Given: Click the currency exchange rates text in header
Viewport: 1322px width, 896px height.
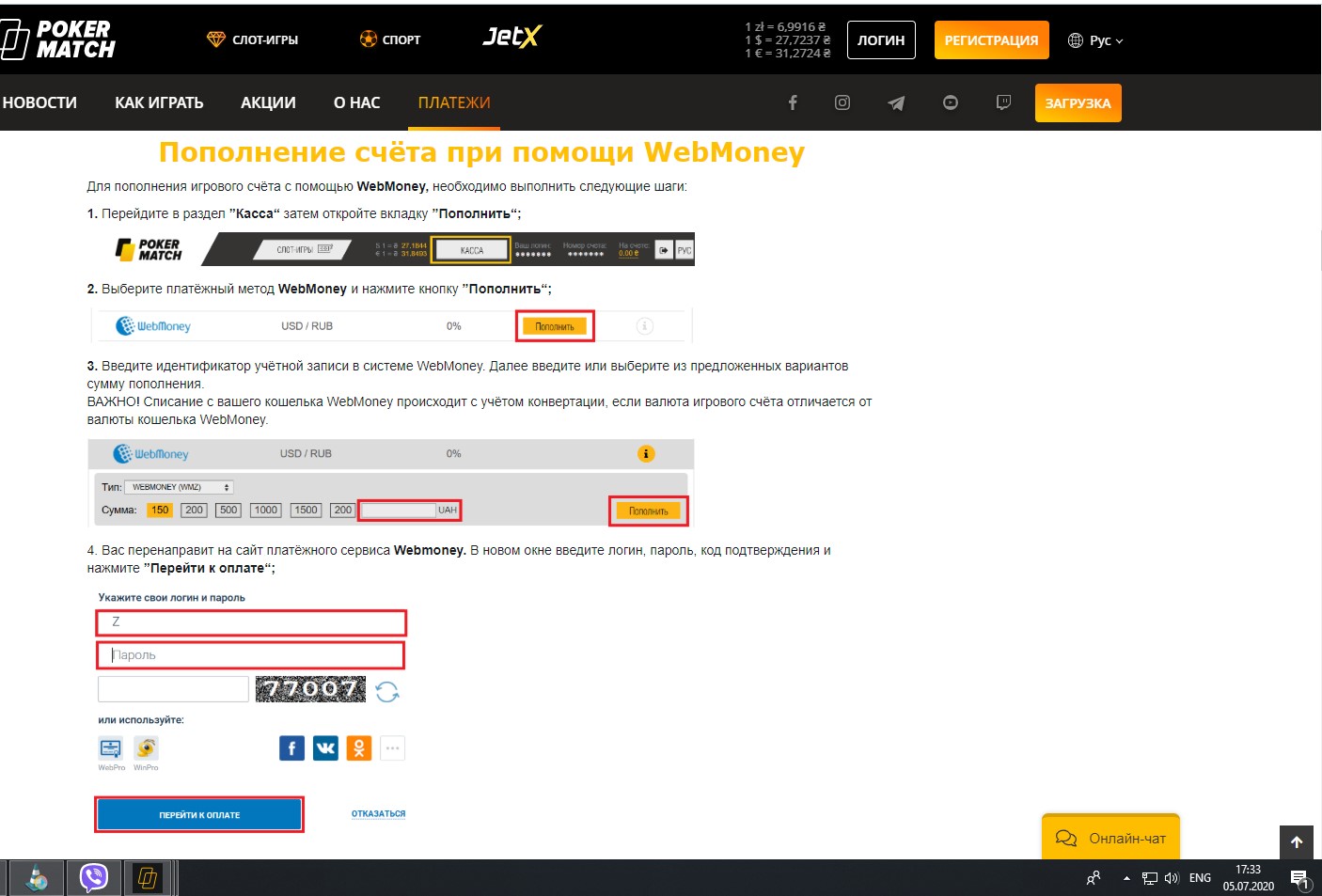Looking at the screenshot, I should [x=788, y=40].
